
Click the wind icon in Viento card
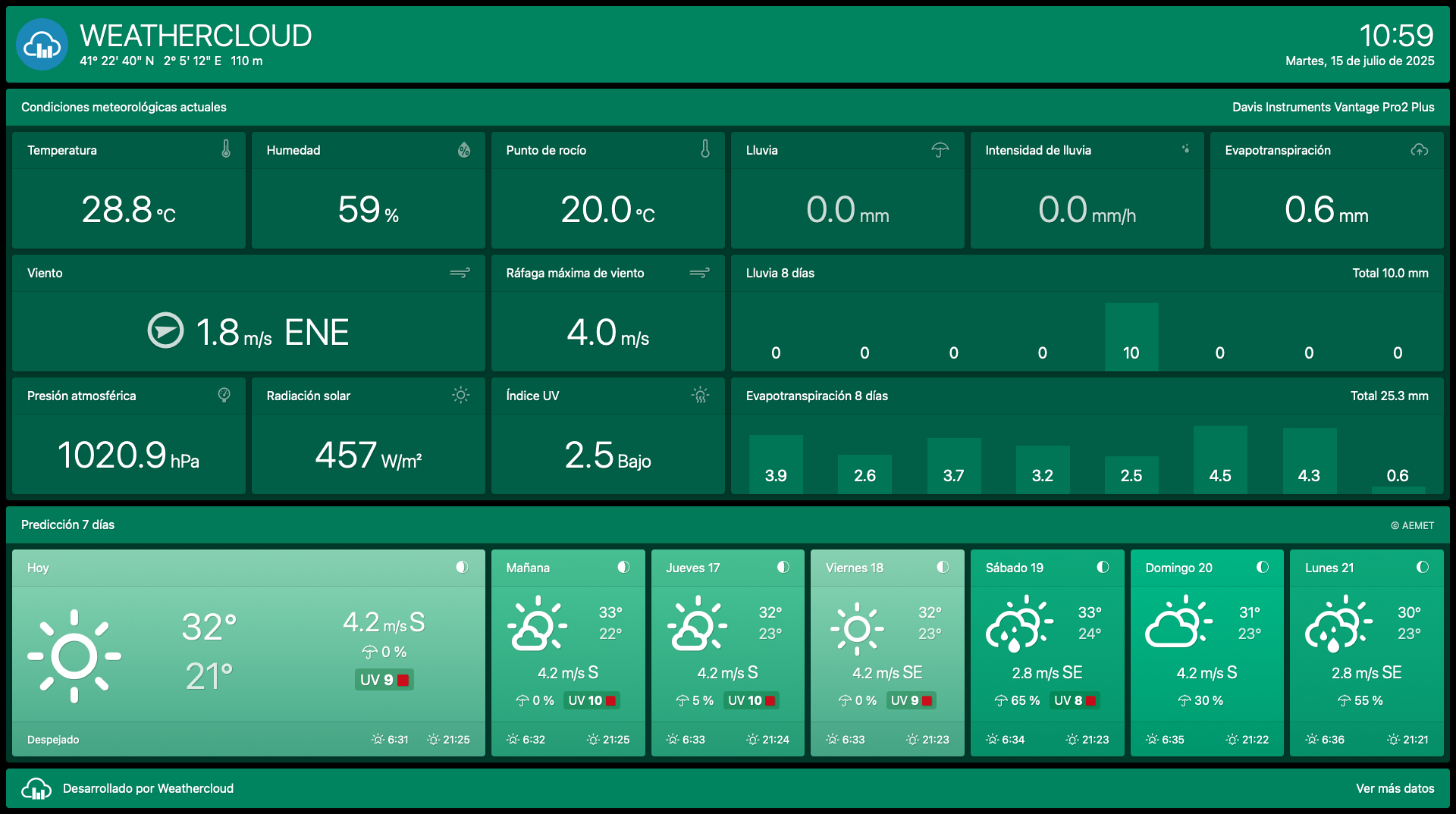coord(460,273)
